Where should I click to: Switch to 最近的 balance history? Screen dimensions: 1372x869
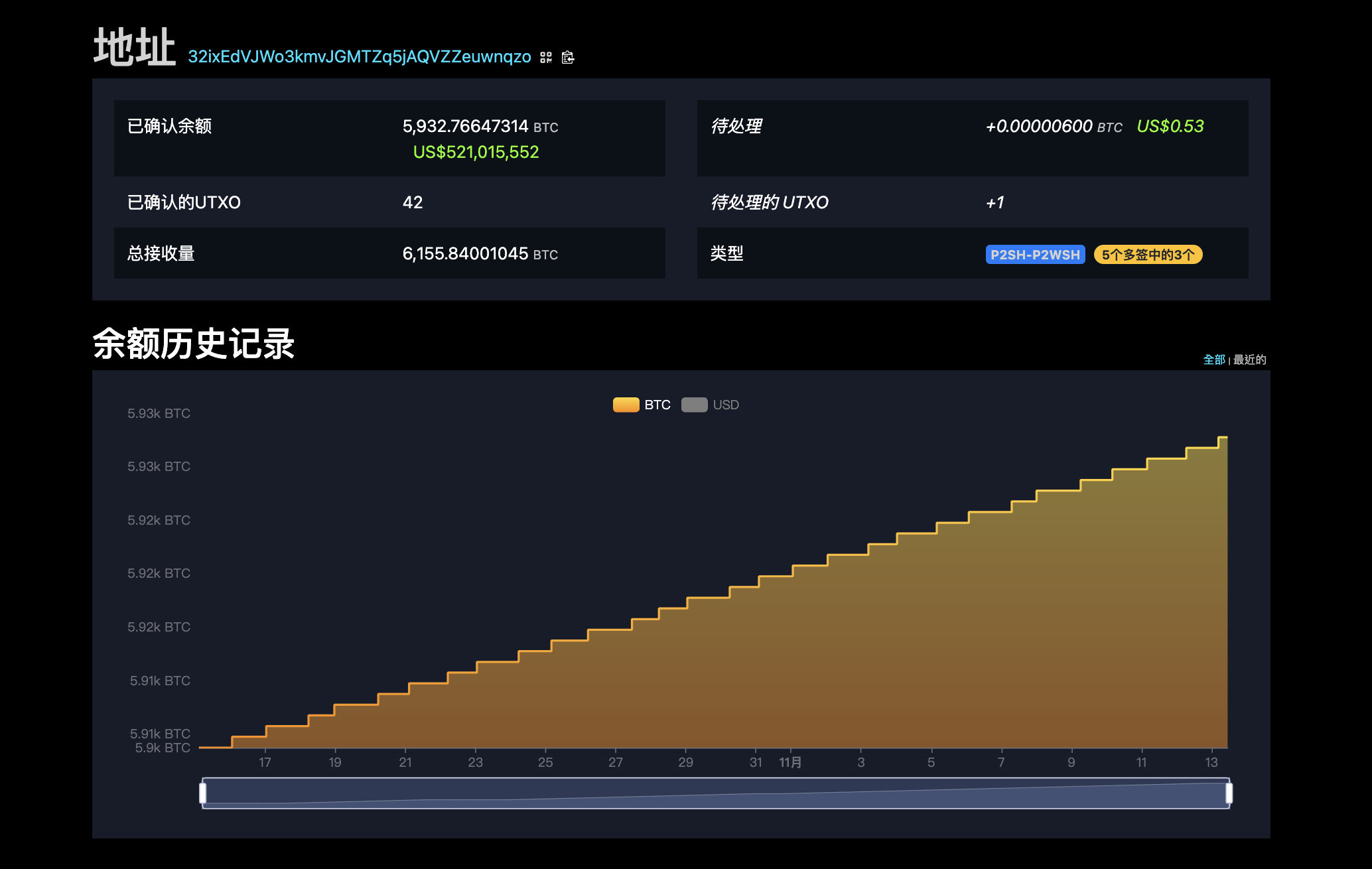click(1250, 360)
